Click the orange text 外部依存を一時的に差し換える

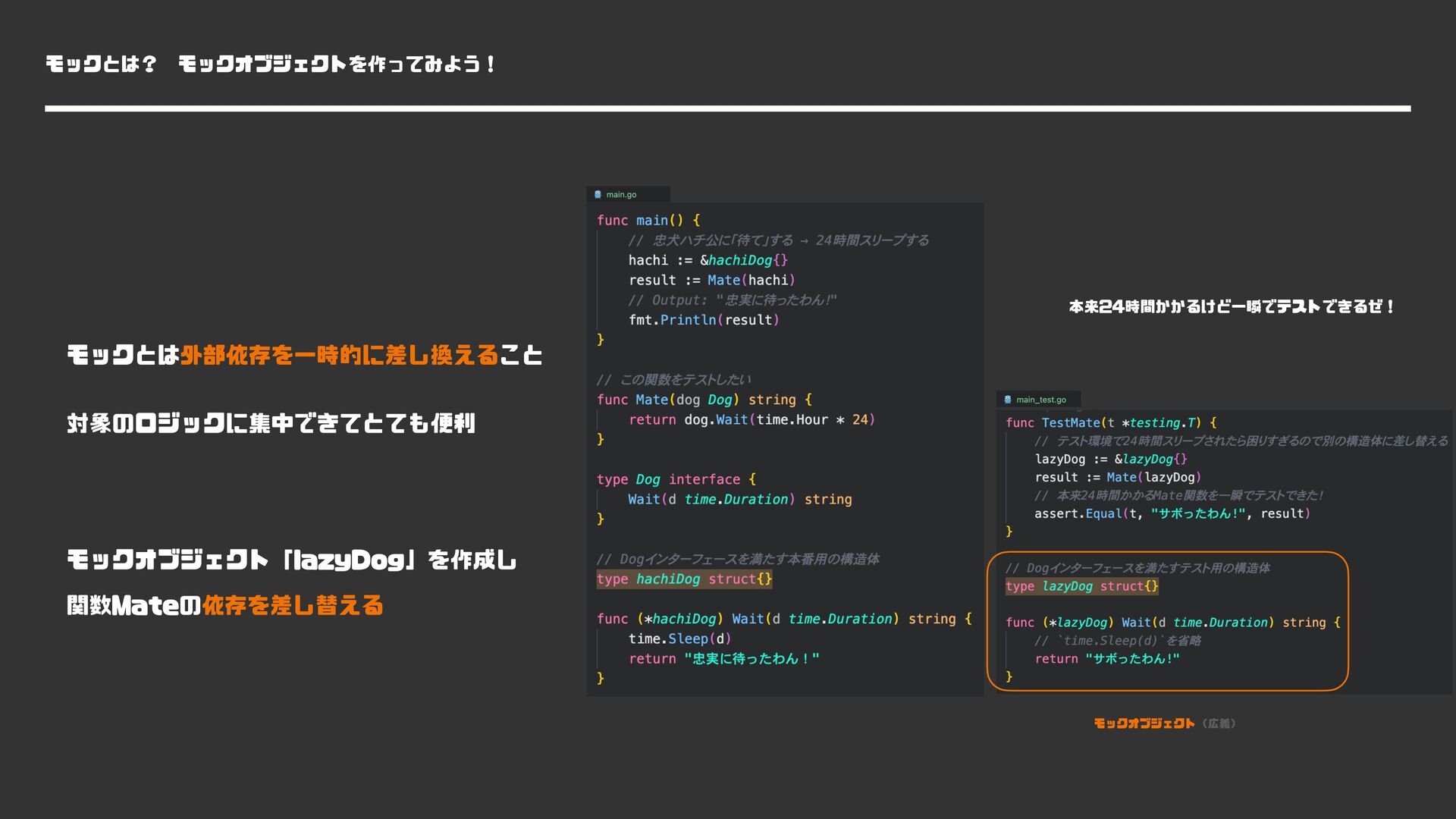point(339,355)
